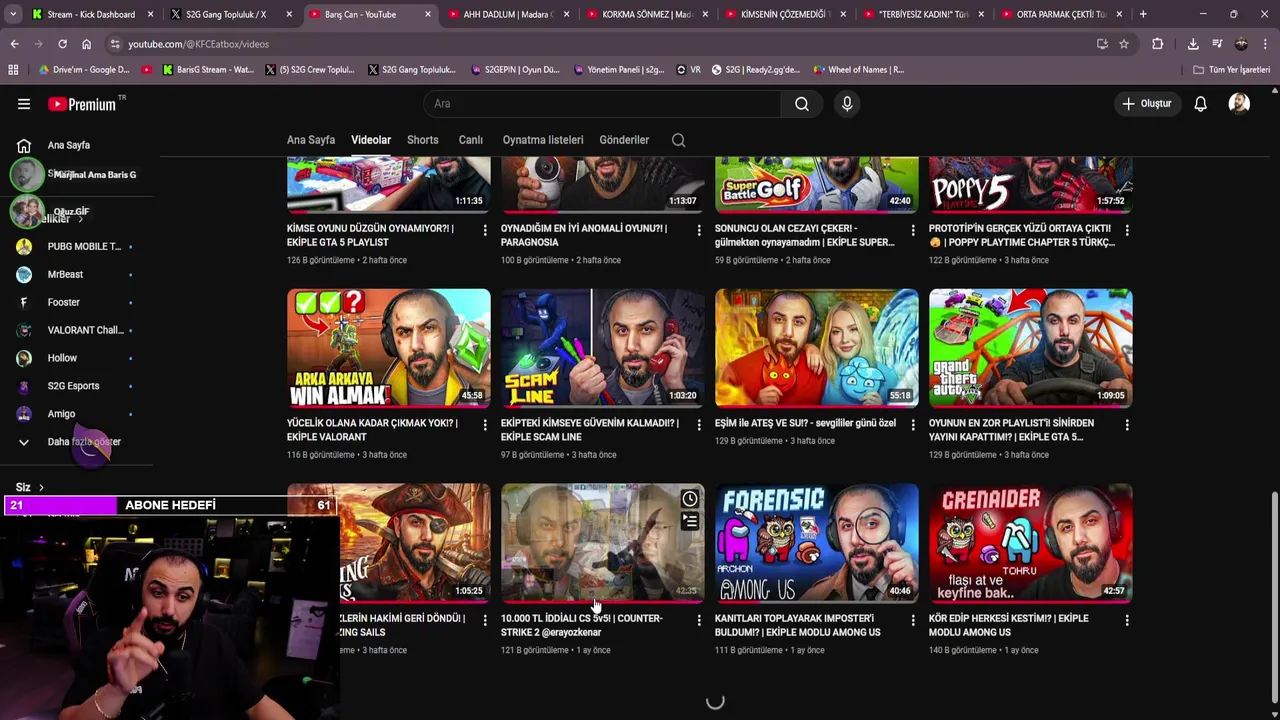Open the YouTube hamburger guide menu
Image resolution: width=1280 pixels, height=720 pixels.
coord(24,104)
